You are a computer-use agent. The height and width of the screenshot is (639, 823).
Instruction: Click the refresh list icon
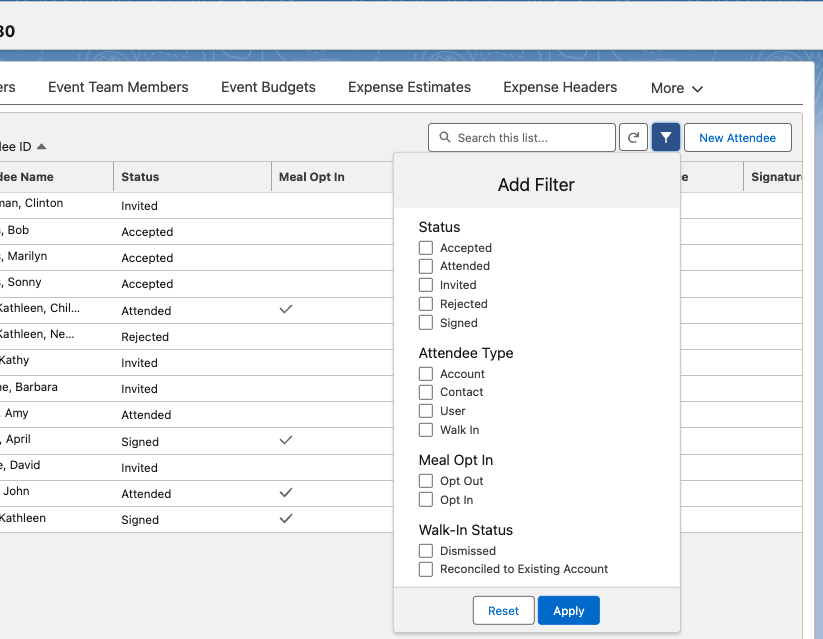tap(633, 138)
